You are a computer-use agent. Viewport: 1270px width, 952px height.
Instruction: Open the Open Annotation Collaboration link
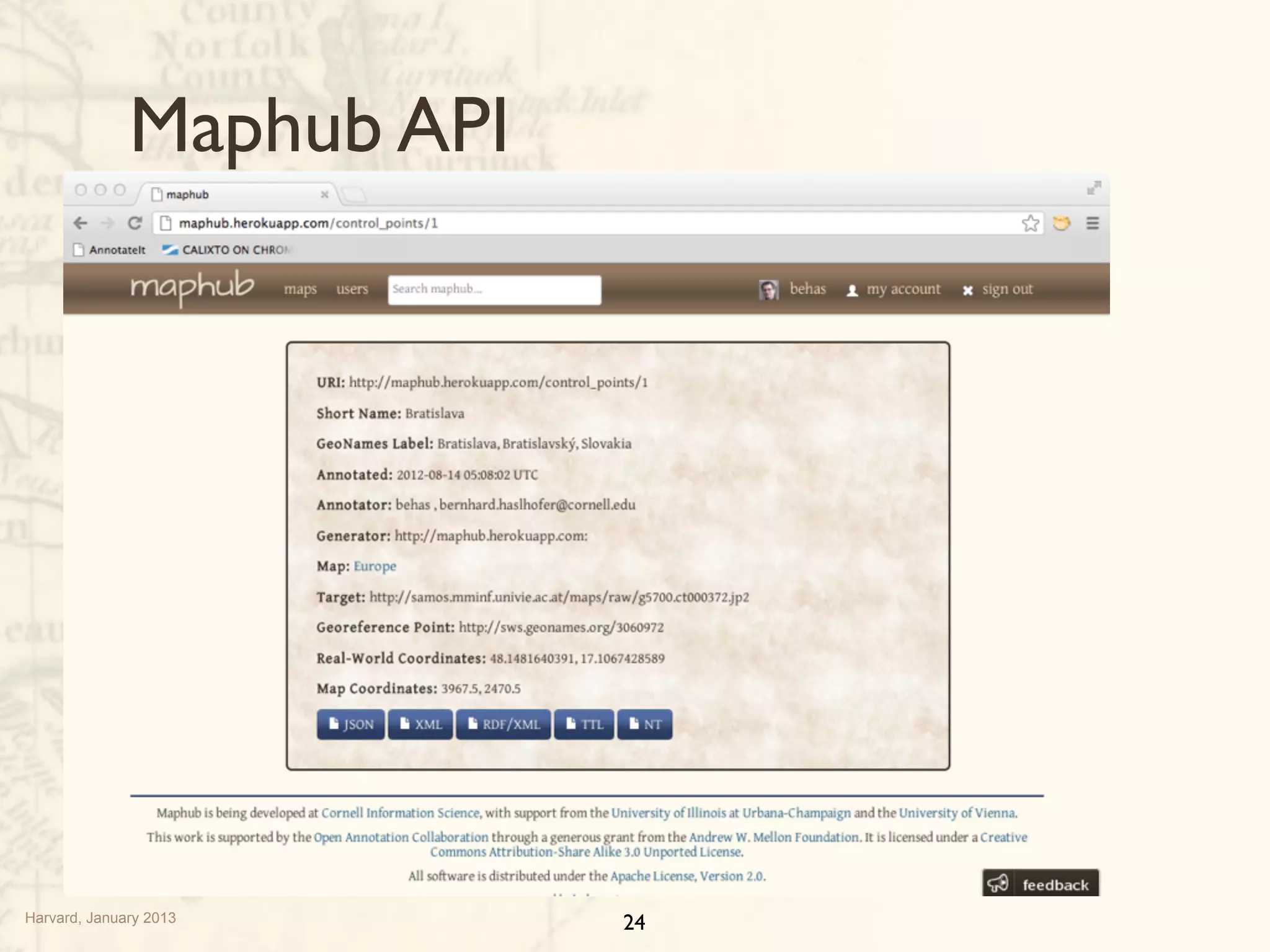pos(401,837)
